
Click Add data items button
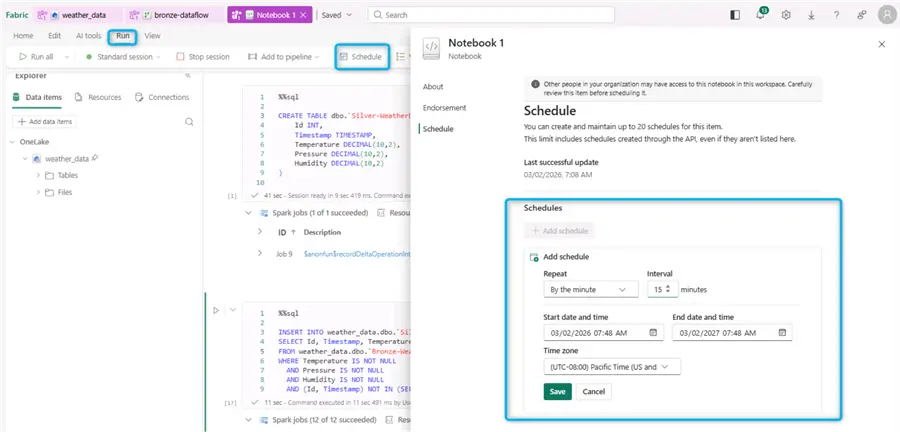point(44,122)
